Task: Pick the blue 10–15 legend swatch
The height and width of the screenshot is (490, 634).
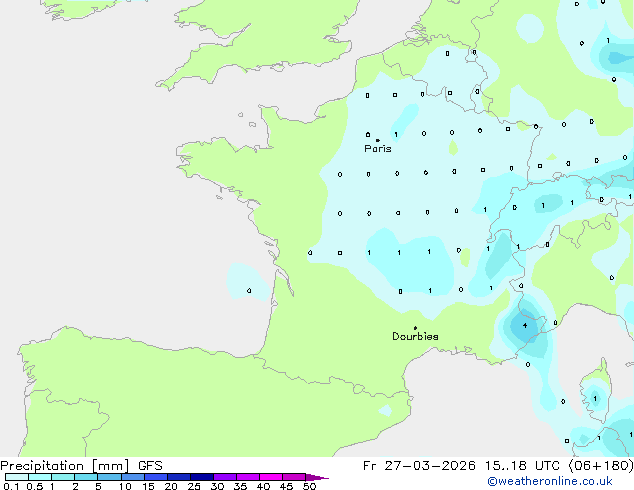Action: pyautogui.click(x=133, y=477)
